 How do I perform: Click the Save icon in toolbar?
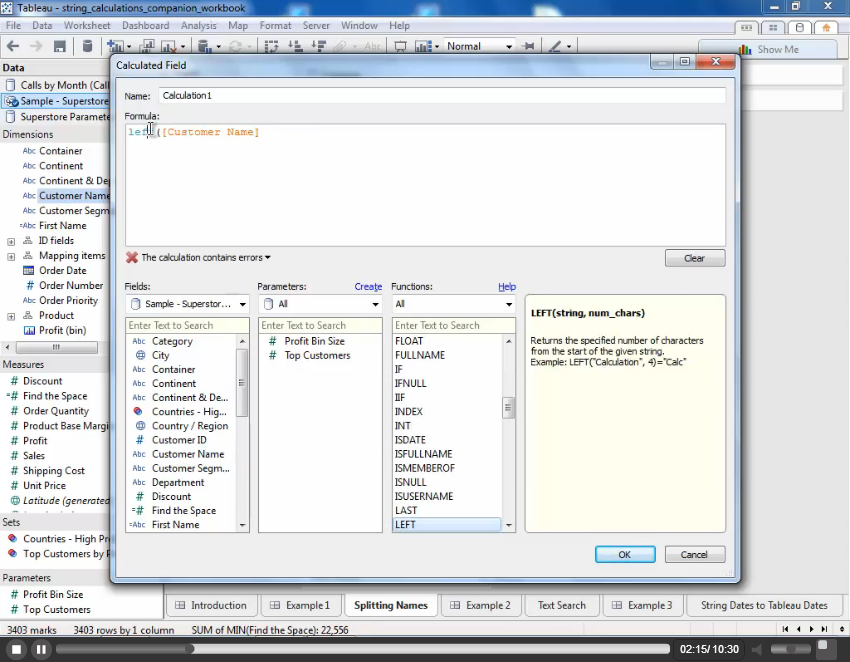(x=60, y=46)
